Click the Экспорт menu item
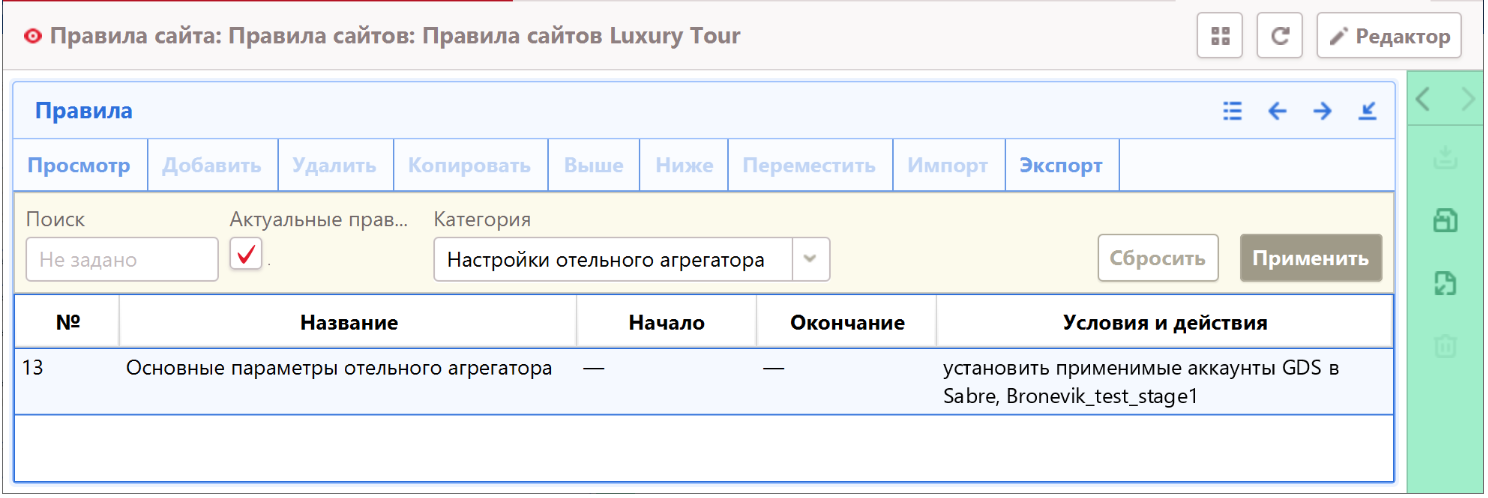The width and height of the screenshot is (1488, 498). click(x=1061, y=165)
